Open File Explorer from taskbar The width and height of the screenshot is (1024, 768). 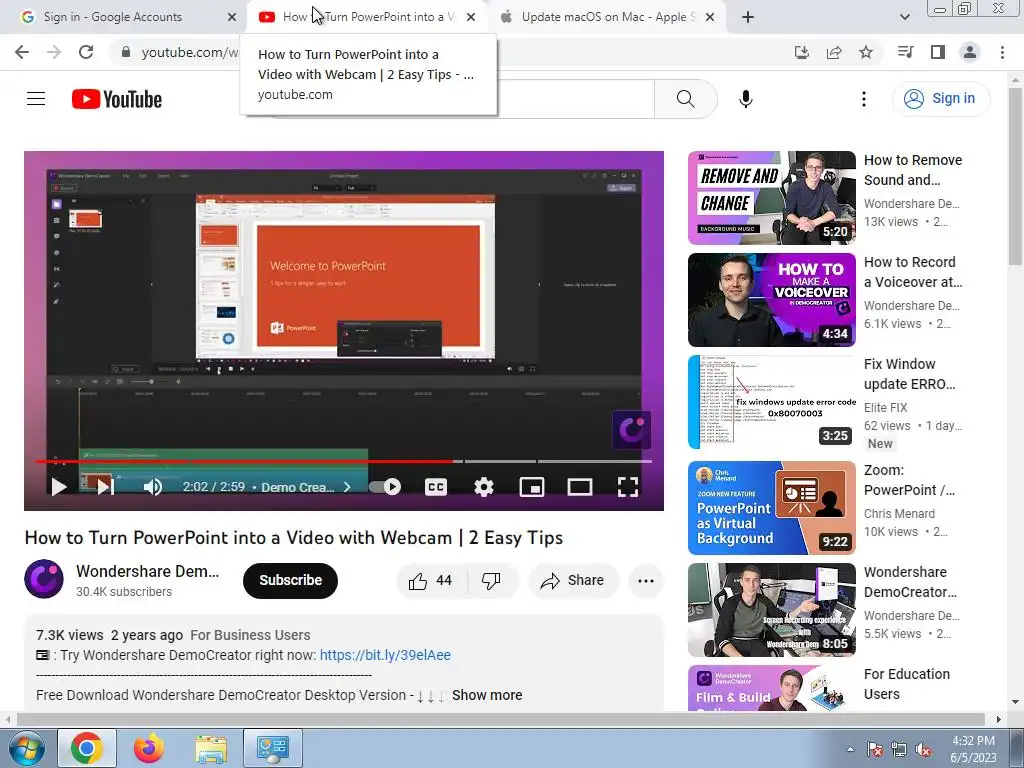[x=211, y=748]
